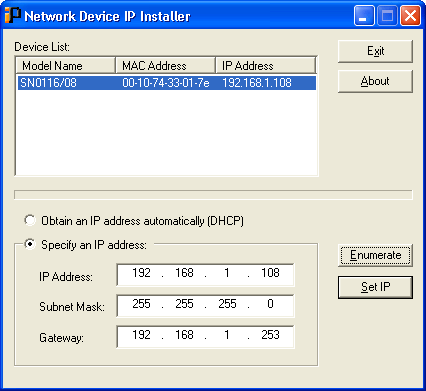Click the IP Address first octet 192
This screenshot has width=426, height=391.
141,273
